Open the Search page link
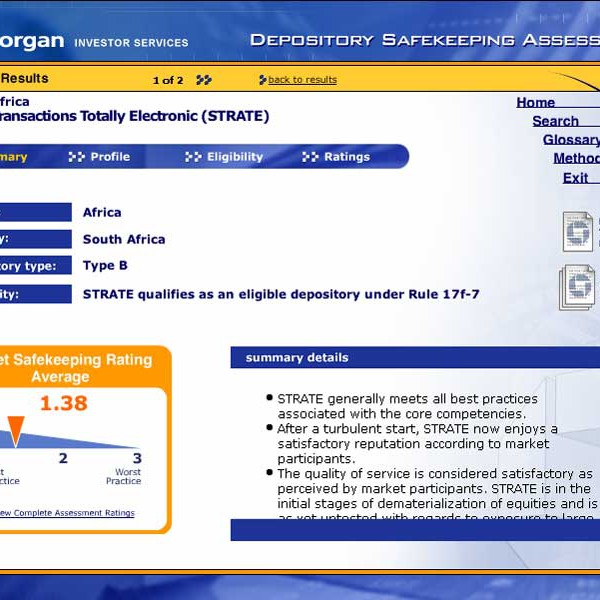 pos(555,121)
